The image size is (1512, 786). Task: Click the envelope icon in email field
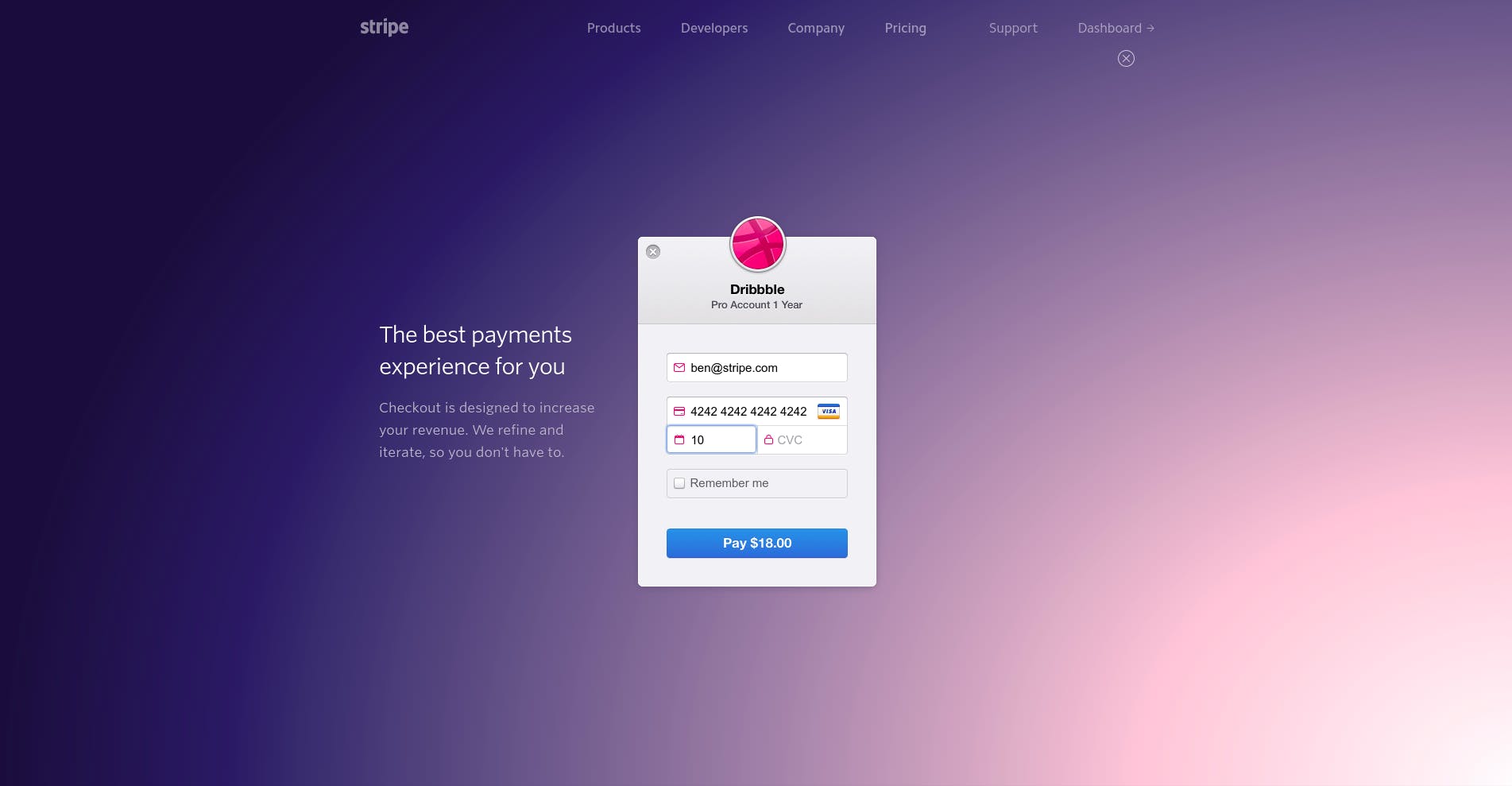(x=679, y=368)
